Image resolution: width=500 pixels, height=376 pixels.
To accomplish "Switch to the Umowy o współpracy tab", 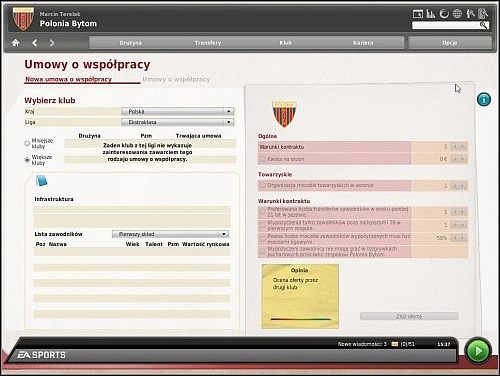I will click(x=176, y=79).
